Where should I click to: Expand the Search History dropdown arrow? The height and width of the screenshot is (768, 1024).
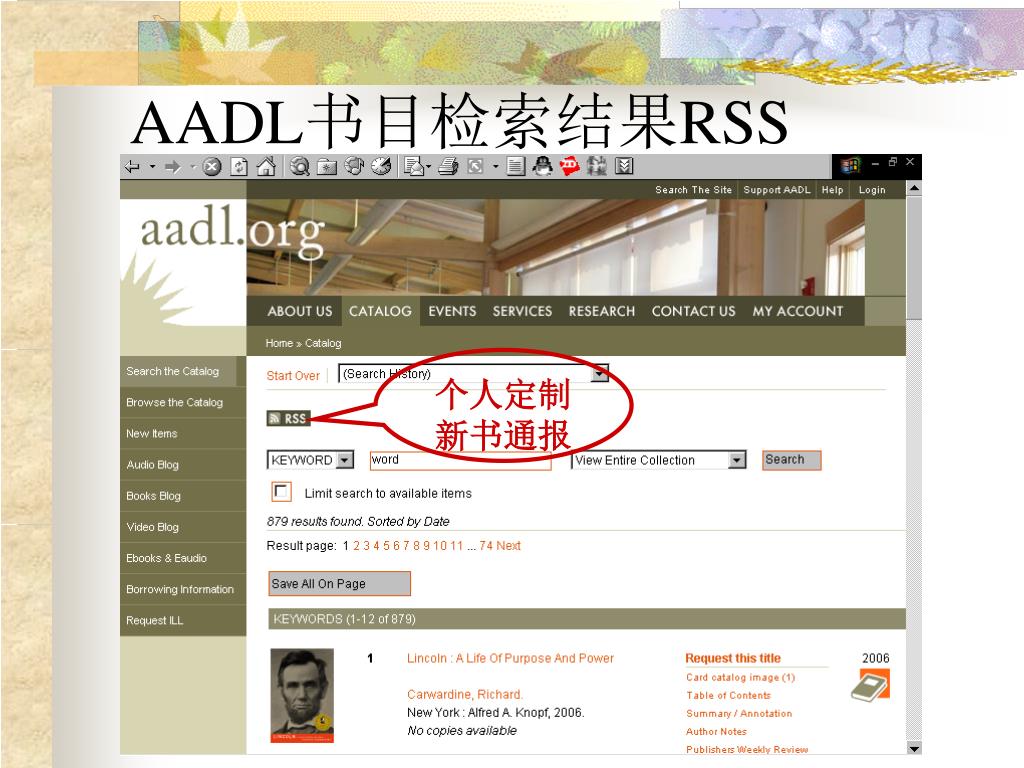(x=600, y=374)
